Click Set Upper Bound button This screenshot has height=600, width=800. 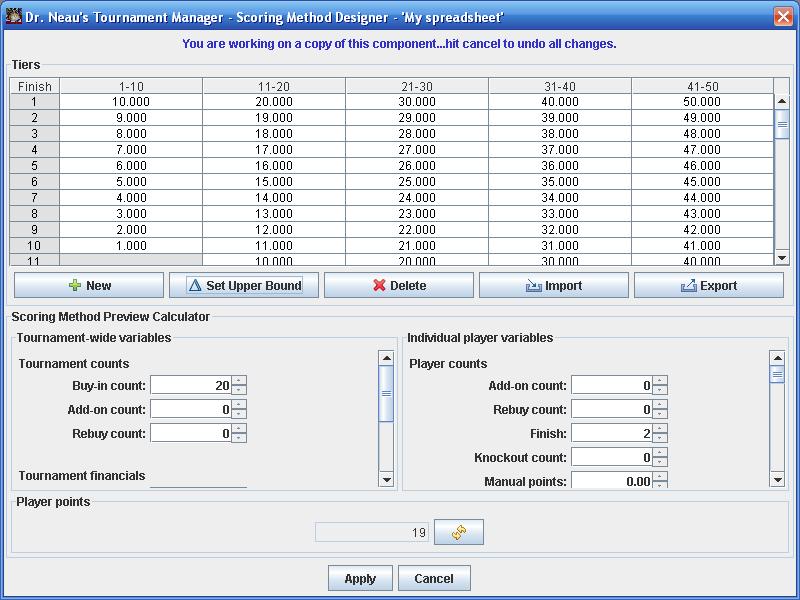244,285
